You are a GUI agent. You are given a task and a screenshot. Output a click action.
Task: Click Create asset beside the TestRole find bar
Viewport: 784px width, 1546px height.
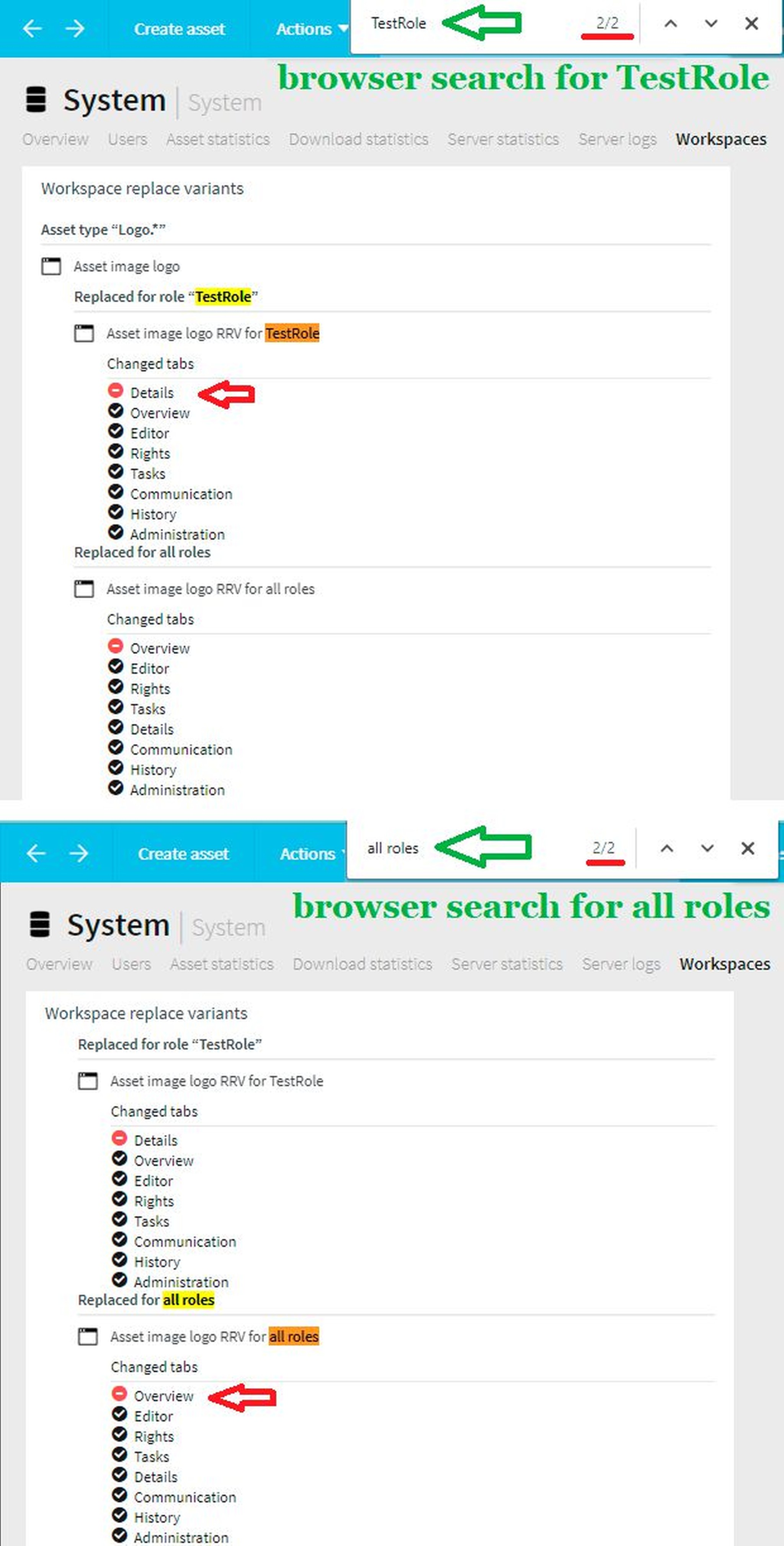click(180, 29)
